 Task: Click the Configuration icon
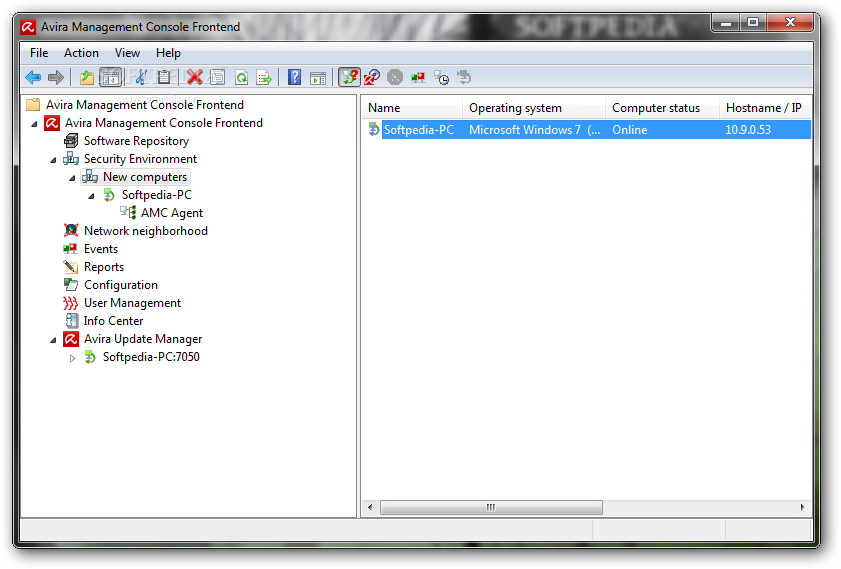[71, 285]
